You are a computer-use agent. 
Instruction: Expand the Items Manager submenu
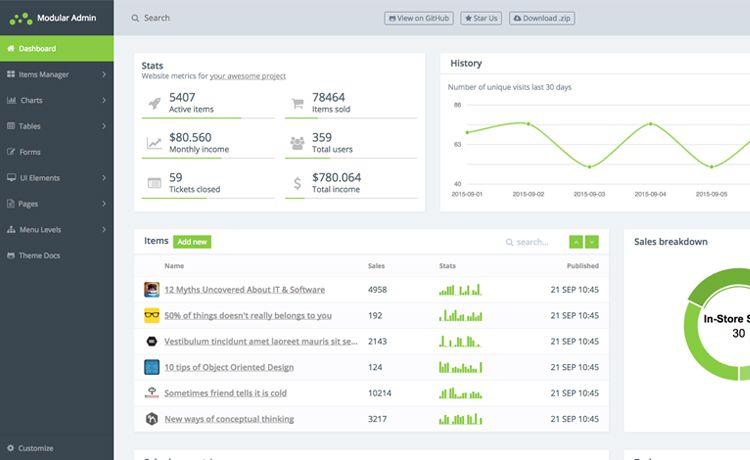point(104,75)
